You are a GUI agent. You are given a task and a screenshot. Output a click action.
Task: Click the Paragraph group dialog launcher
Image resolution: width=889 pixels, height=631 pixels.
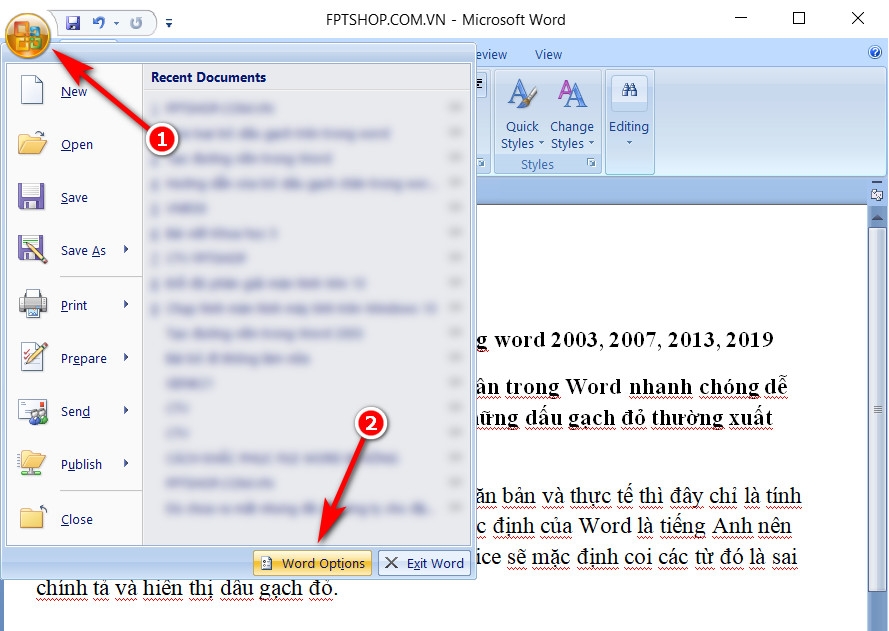[x=481, y=163]
